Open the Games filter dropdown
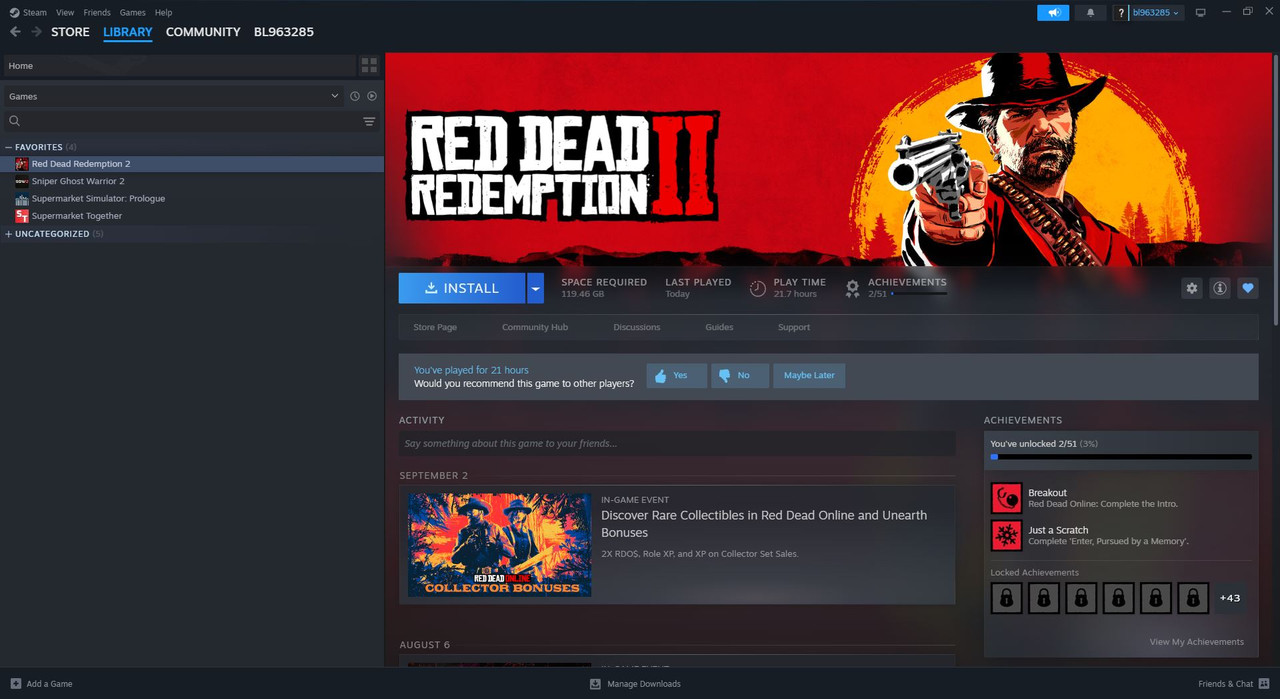 coord(173,96)
